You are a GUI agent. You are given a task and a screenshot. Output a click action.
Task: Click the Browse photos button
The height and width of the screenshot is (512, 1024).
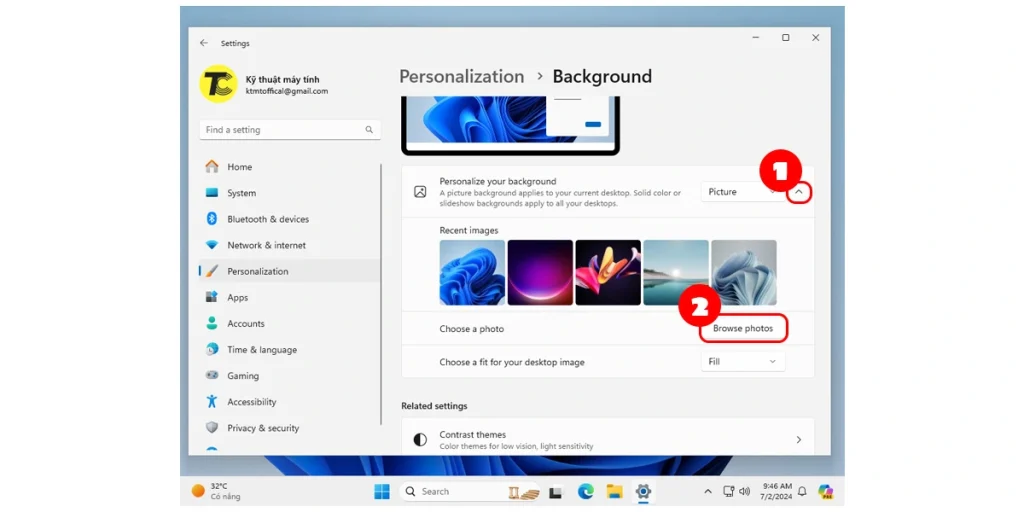743,328
